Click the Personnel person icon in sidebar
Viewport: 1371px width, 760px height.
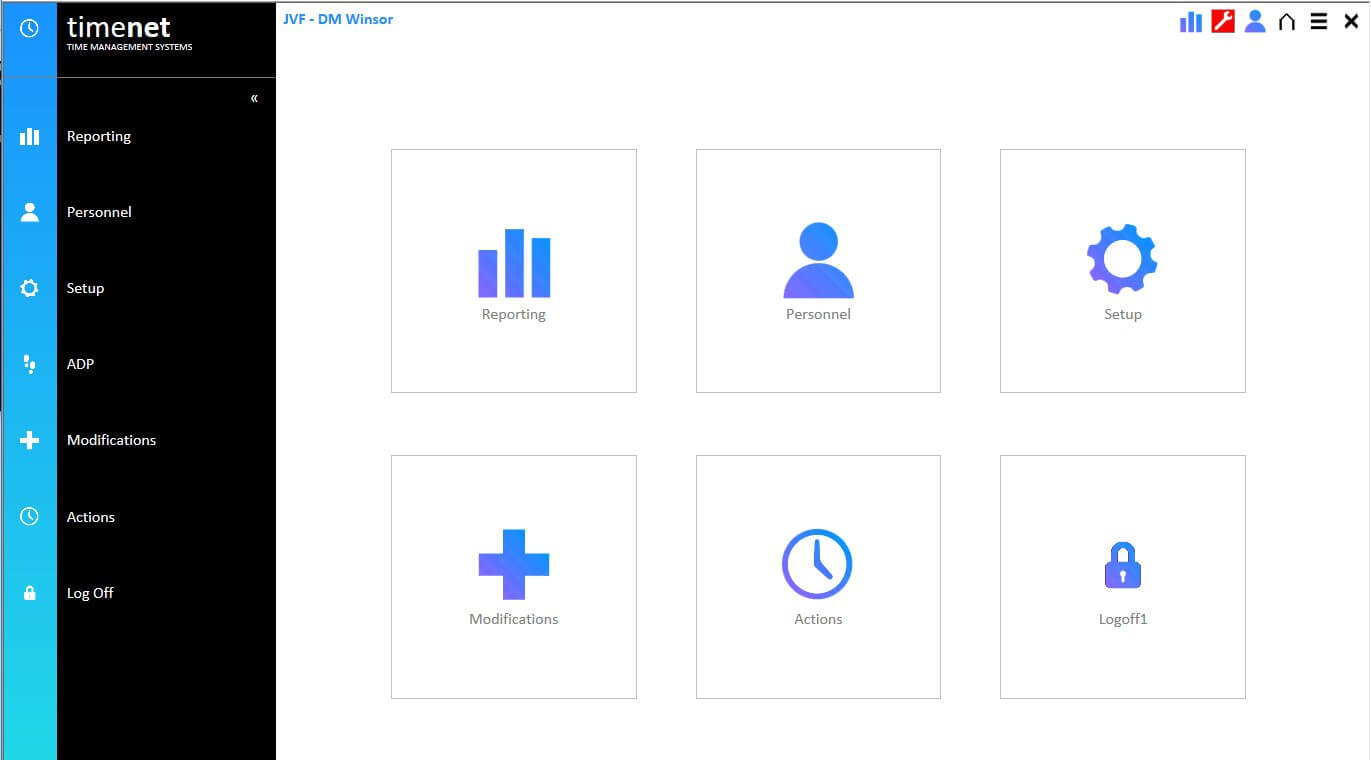click(x=30, y=211)
